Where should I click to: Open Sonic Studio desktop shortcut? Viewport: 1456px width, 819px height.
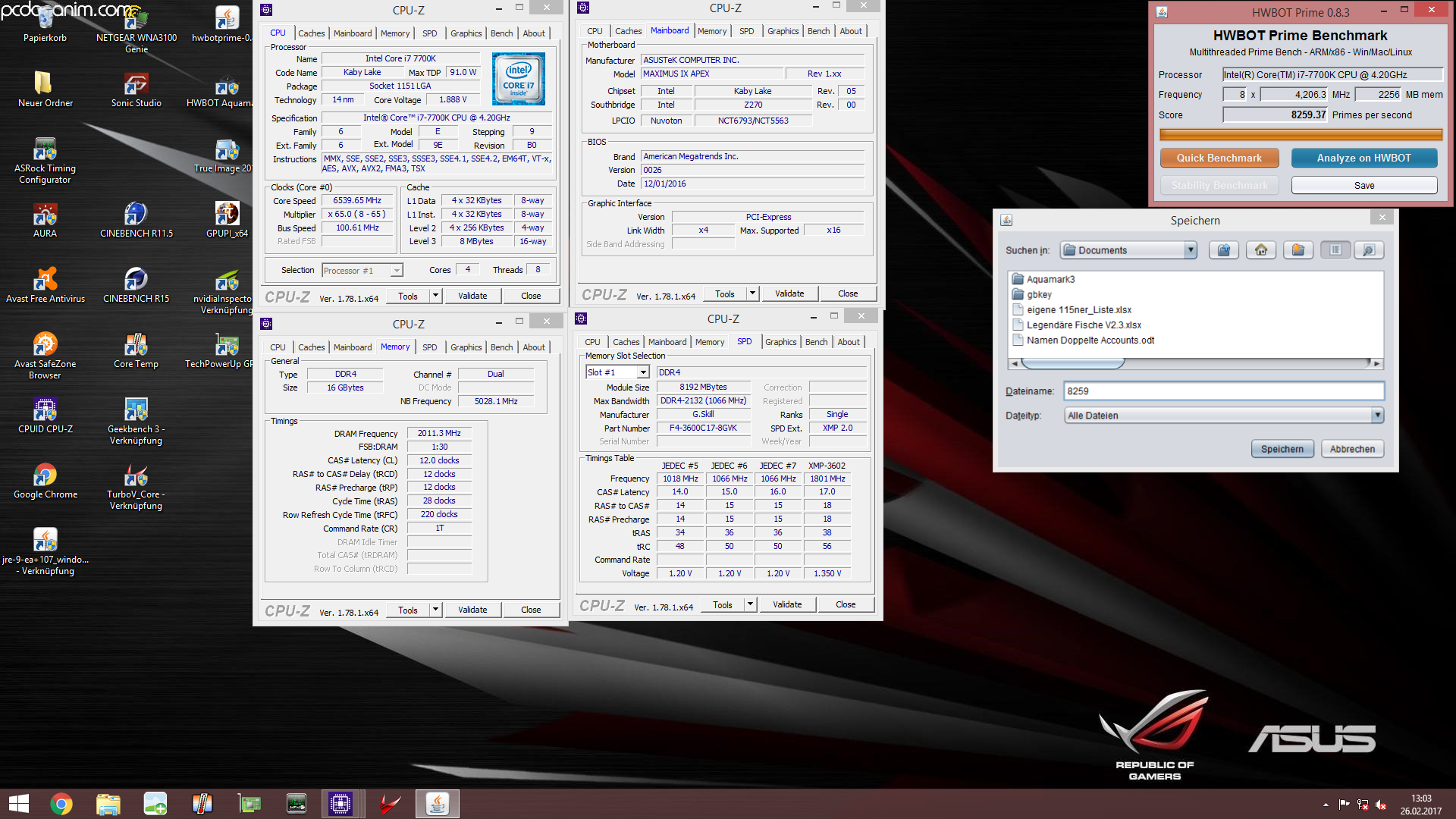[x=136, y=88]
